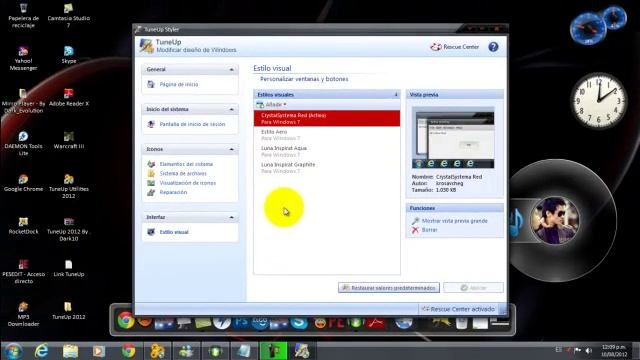Select the Yahoo! Messenger desktop icon

point(23,58)
